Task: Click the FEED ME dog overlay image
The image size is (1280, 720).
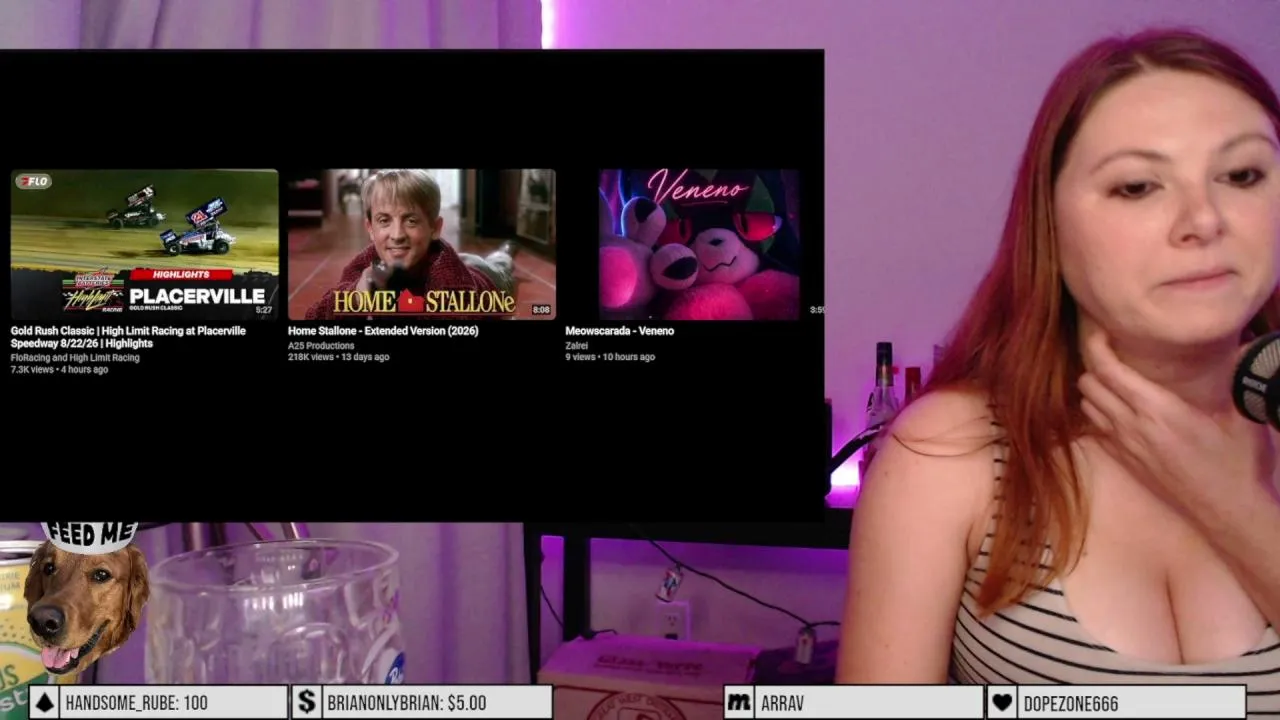Action: (x=86, y=597)
